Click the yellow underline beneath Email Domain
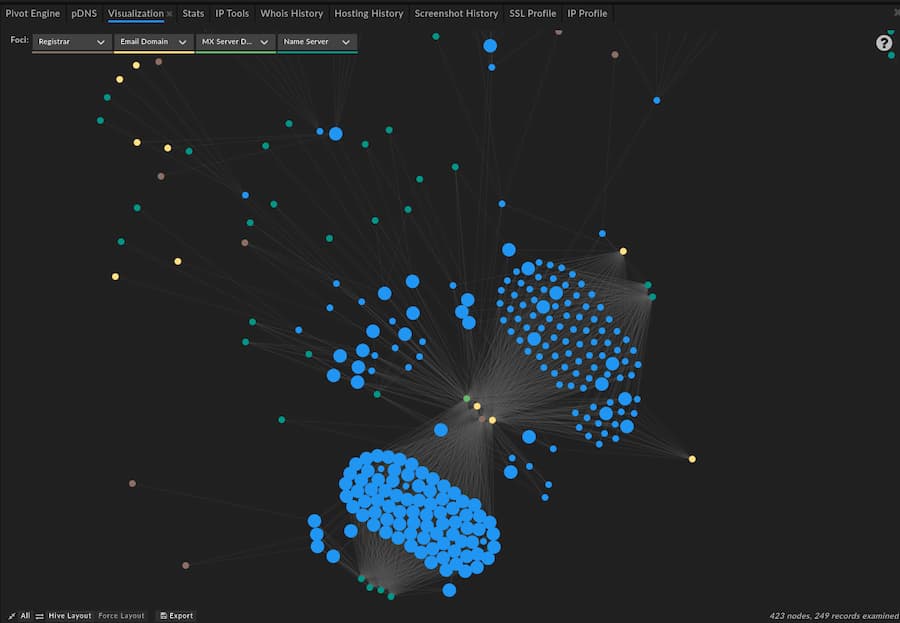The image size is (900, 623). coord(152,51)
